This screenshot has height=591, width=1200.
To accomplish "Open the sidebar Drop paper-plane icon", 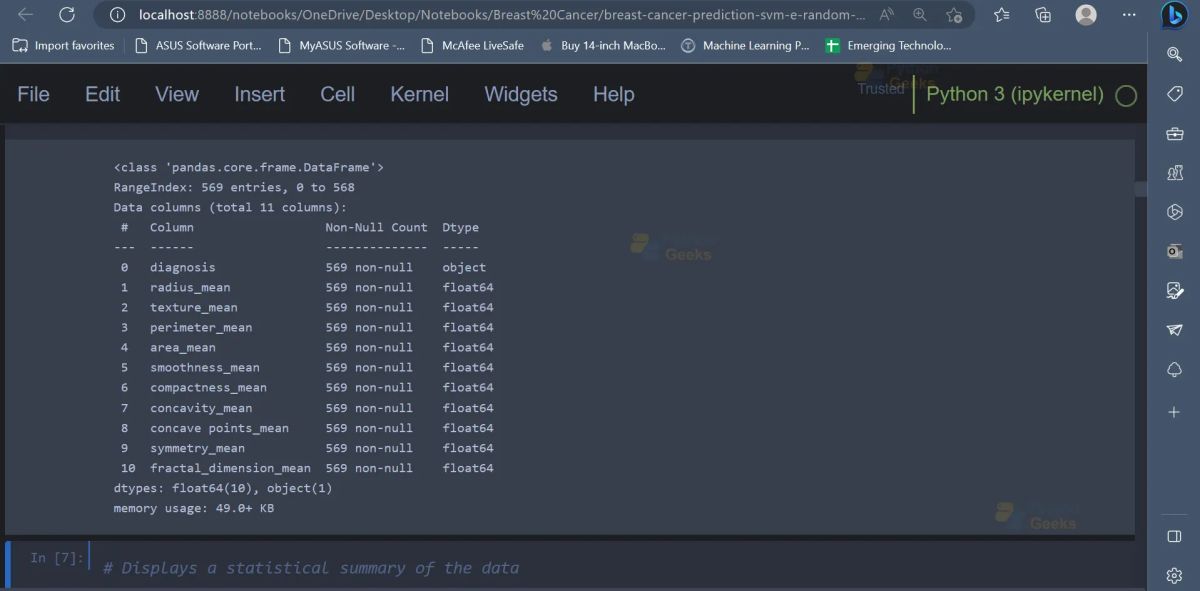I will [1174, 330].
